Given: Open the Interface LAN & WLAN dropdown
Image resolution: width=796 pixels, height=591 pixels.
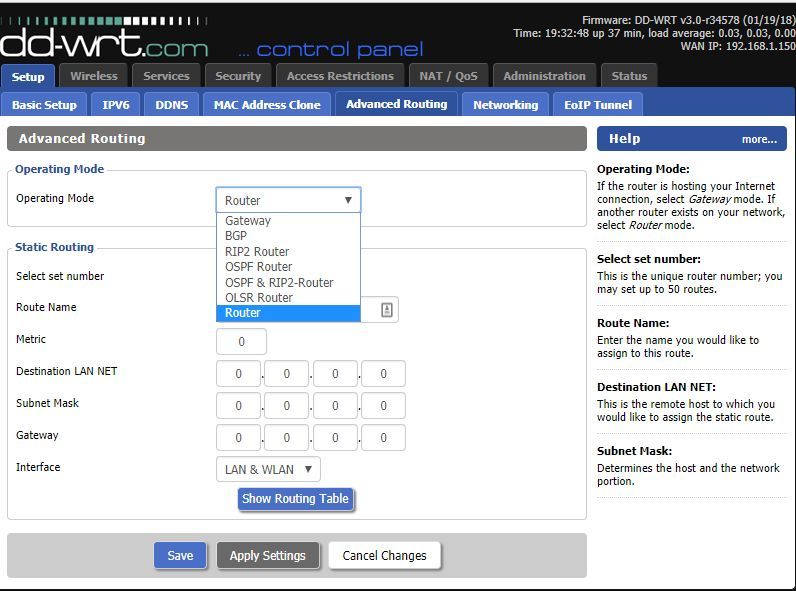Looking at the screenshot, I should point(268,469).
